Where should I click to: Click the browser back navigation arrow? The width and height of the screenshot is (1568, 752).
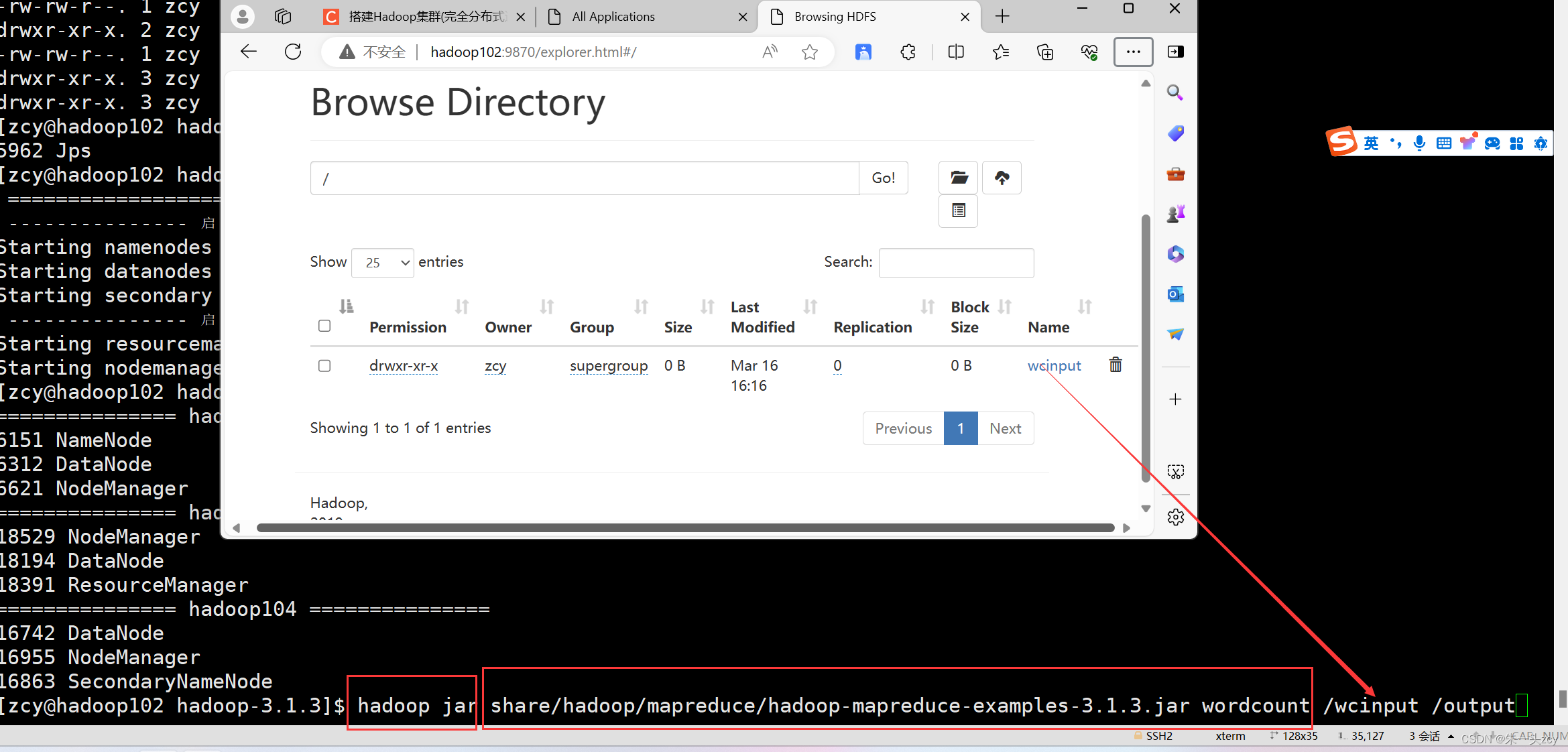pos(249,51)
